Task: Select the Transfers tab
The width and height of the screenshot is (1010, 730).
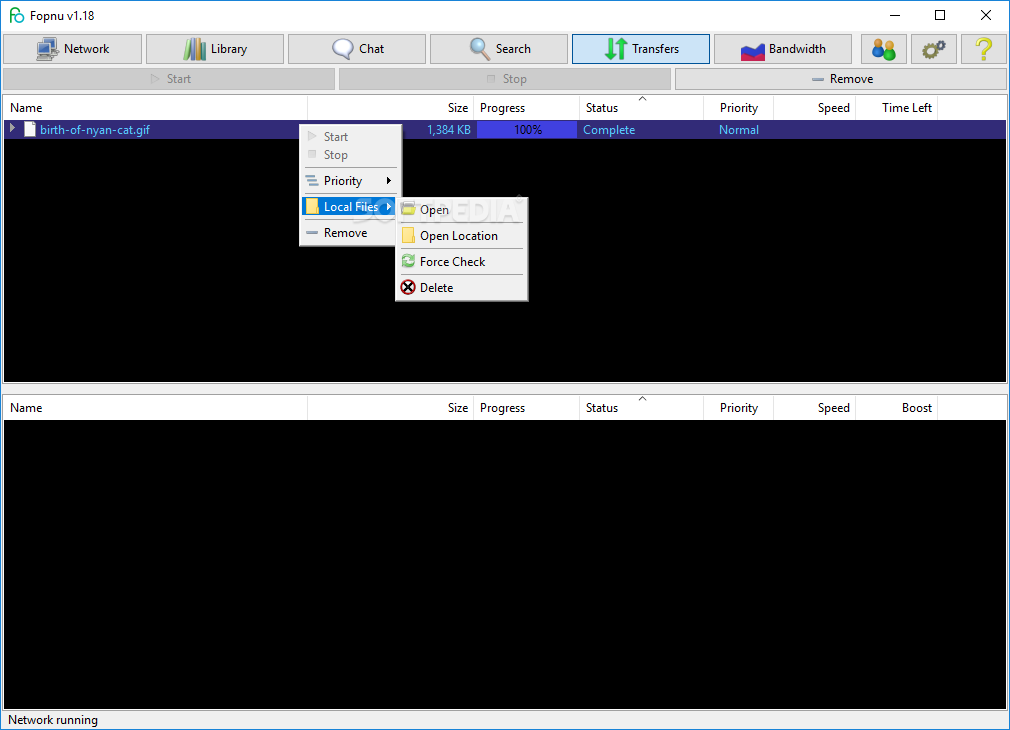Action: point(641,49)
